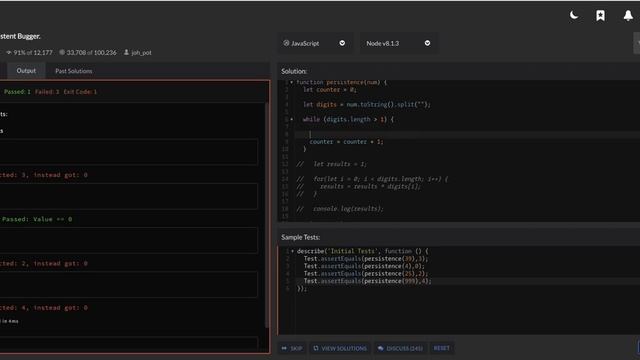Open the Node v8.1.3 version dropdown
This screenshot has width=640, height=360.
(398, 43)
